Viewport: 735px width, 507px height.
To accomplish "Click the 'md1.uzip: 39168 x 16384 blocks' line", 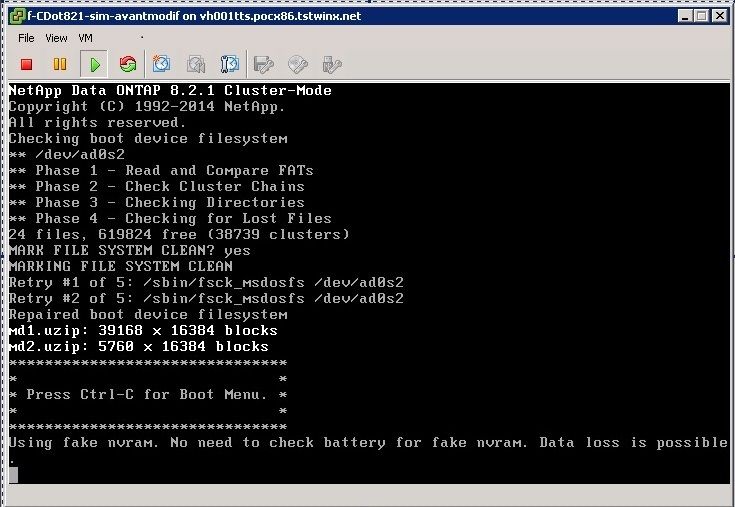I will pos(143,330).
